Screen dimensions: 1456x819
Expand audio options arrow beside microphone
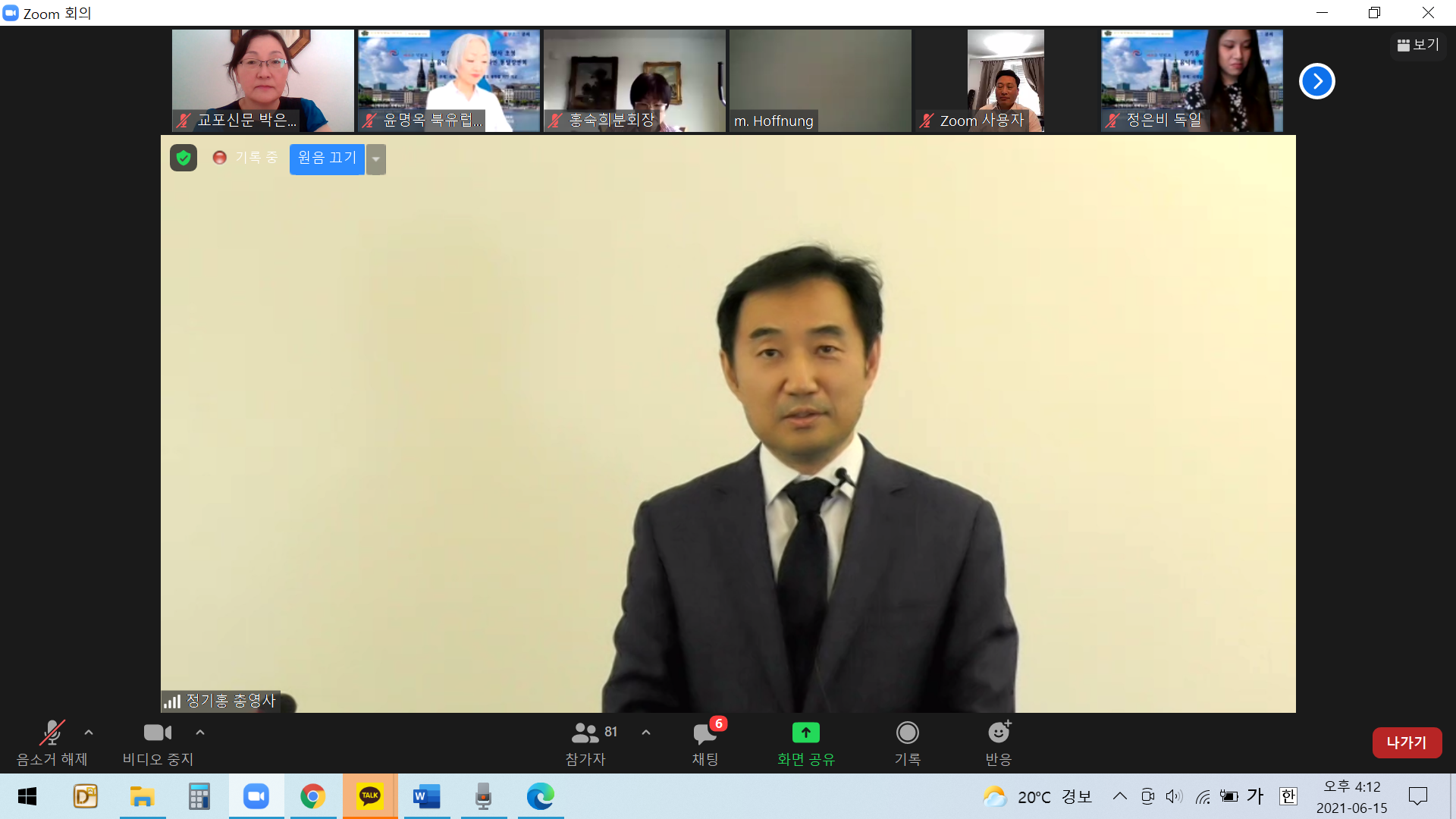click(x=89, y=733)
